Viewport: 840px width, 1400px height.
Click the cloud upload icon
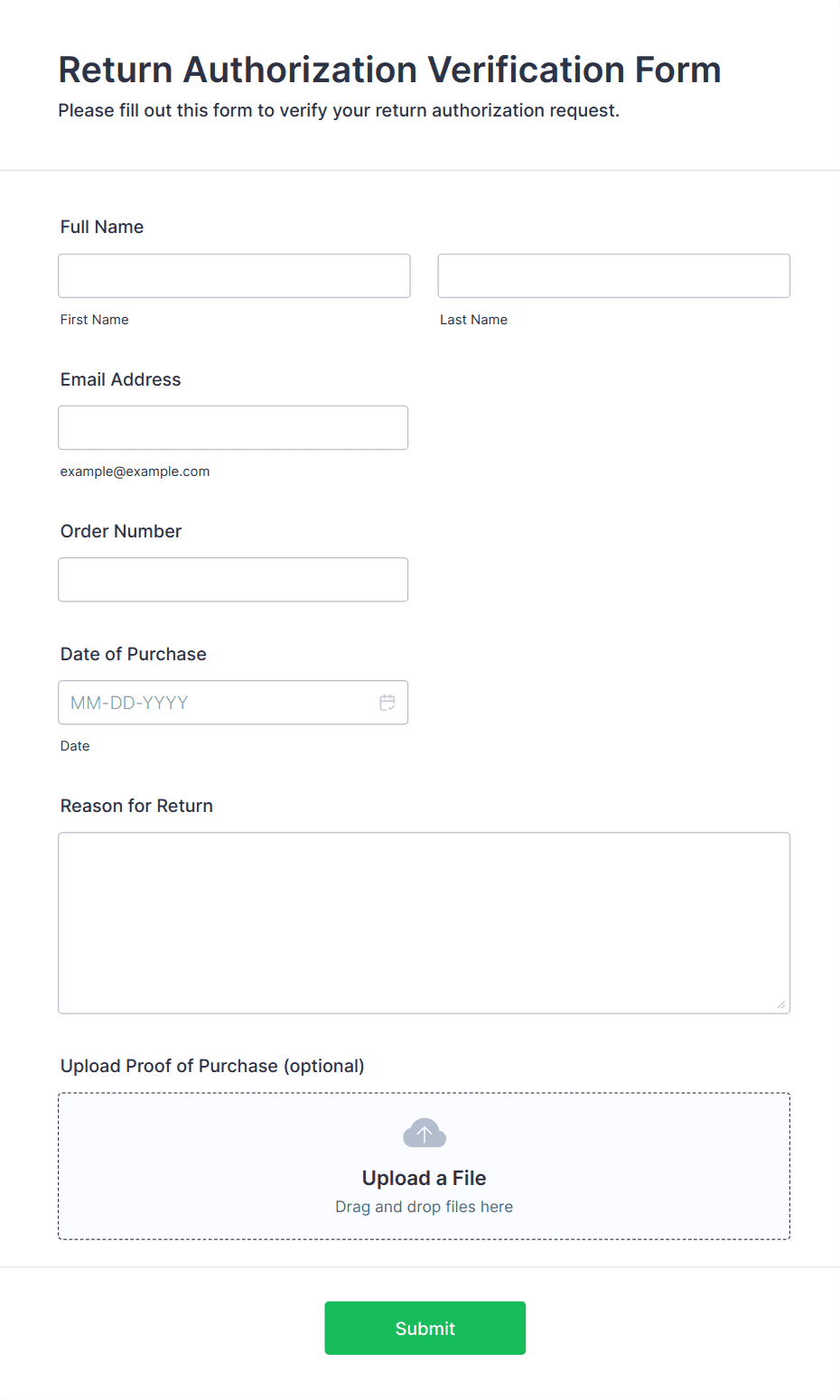425,1133
